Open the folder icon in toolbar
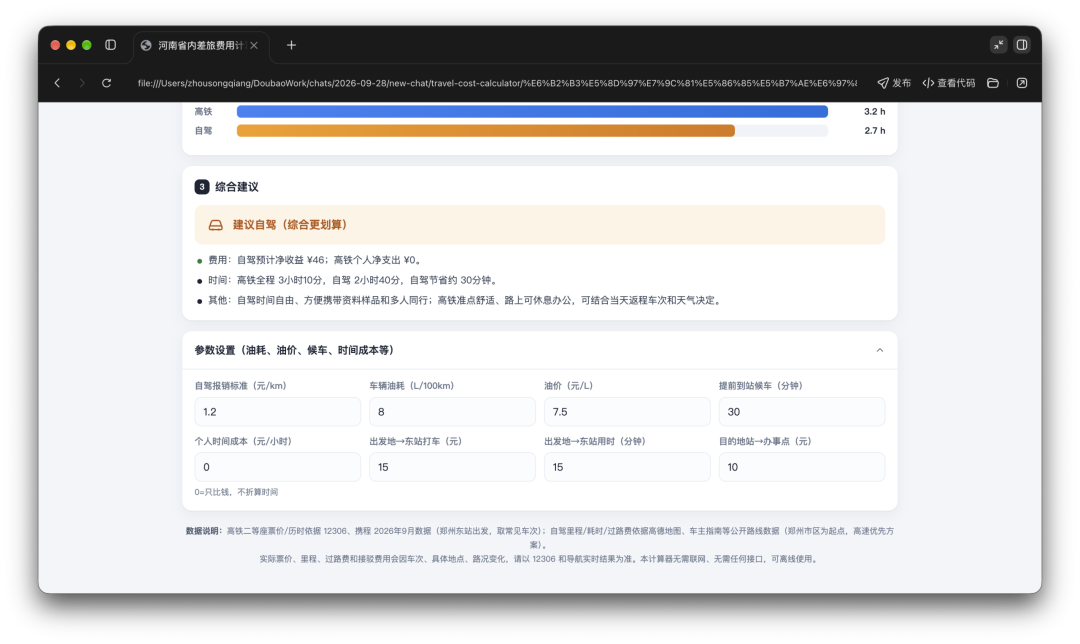 [x=993, y=83]
